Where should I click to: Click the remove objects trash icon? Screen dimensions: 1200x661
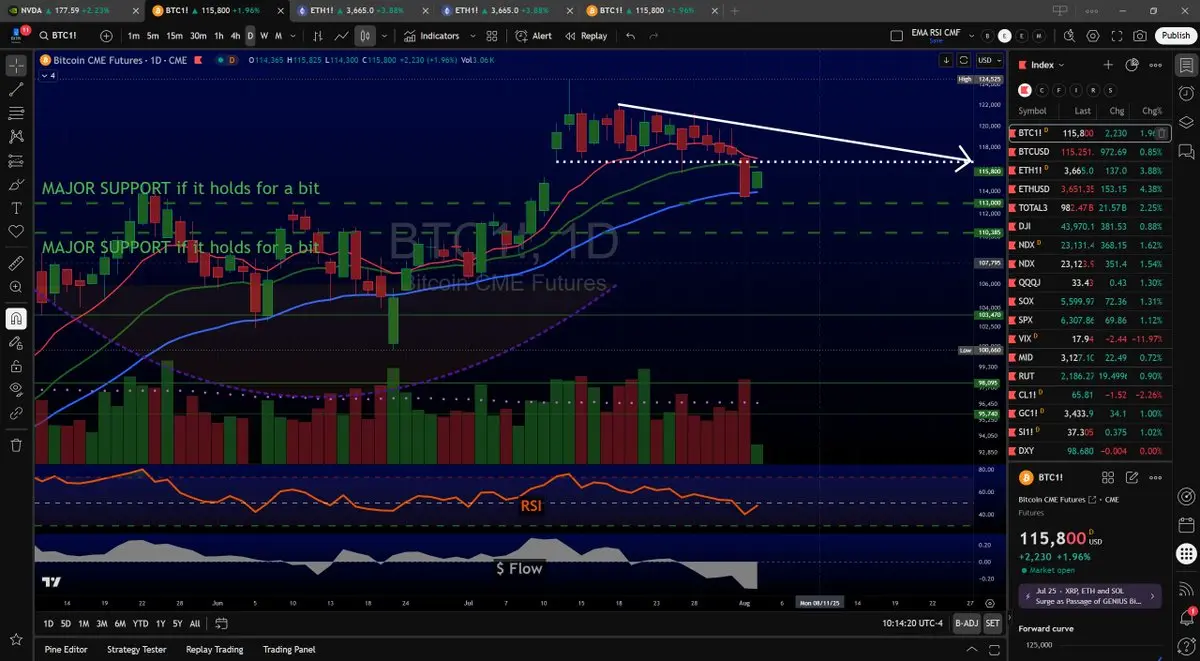click(16, 445)
